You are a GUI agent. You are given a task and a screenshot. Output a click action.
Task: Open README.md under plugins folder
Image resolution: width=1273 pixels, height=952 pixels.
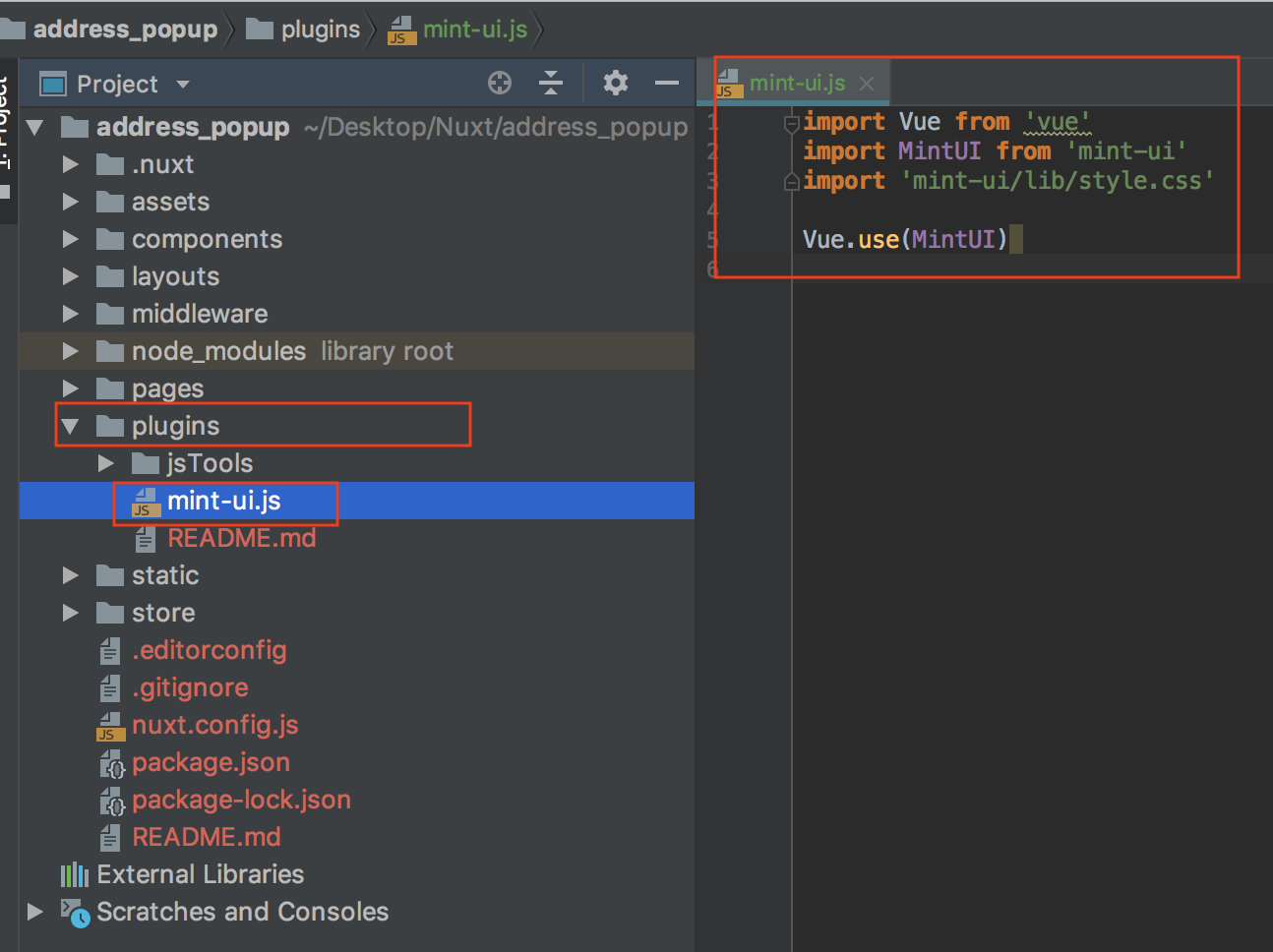[242, 538]
